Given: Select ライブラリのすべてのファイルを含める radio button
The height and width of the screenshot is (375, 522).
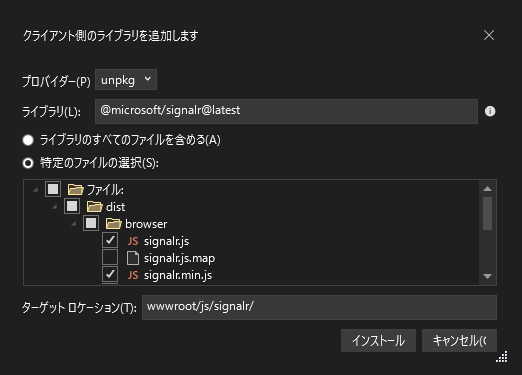Looking at the screenshot, I should [x=28, y=140].
